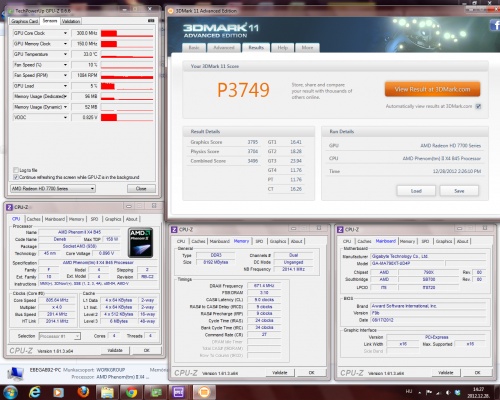Open the Processor #1 selection dropdown
Viewport: 500px width, 400px height.
[x=60, y=336]
